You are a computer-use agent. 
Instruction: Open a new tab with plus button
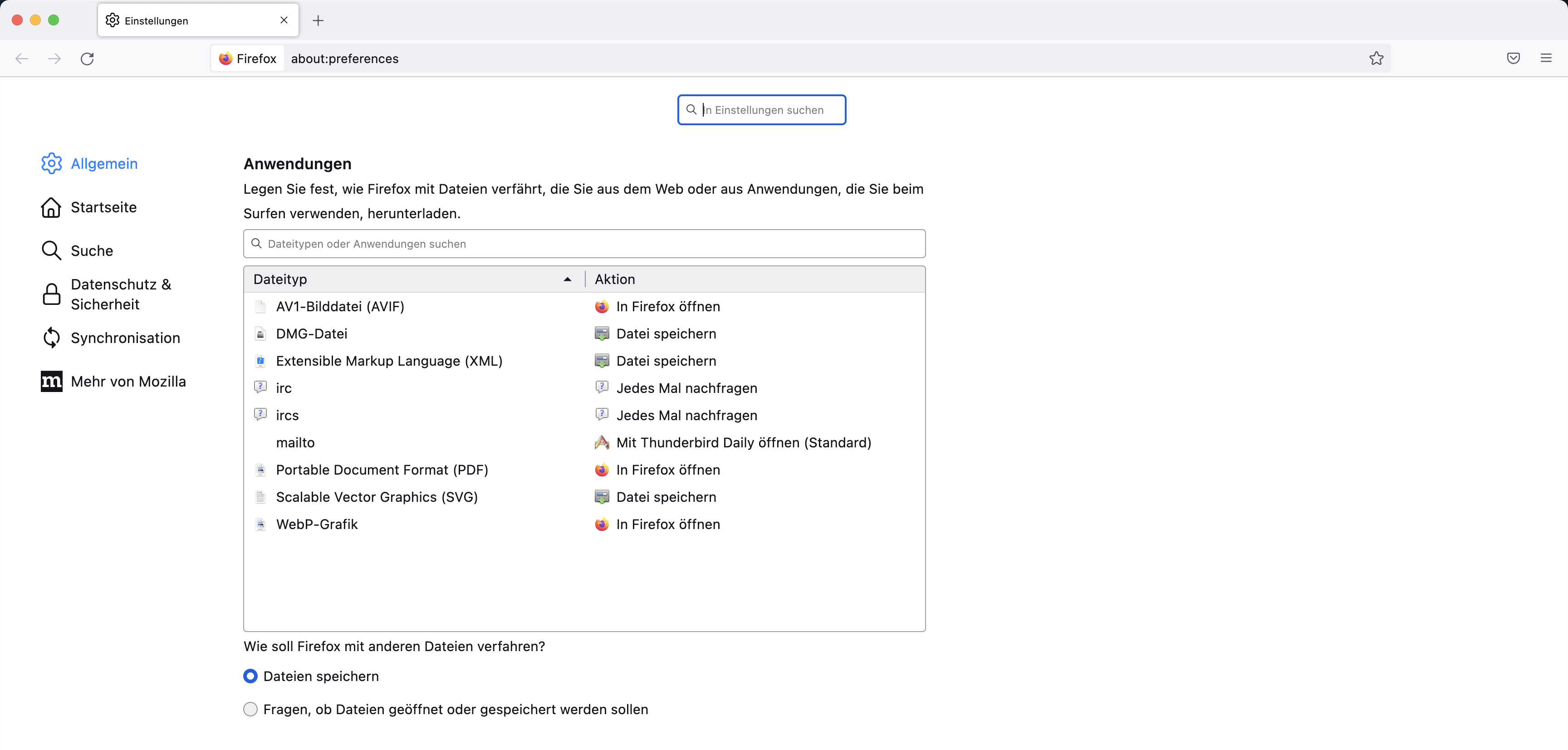click(x=318, y=21)
